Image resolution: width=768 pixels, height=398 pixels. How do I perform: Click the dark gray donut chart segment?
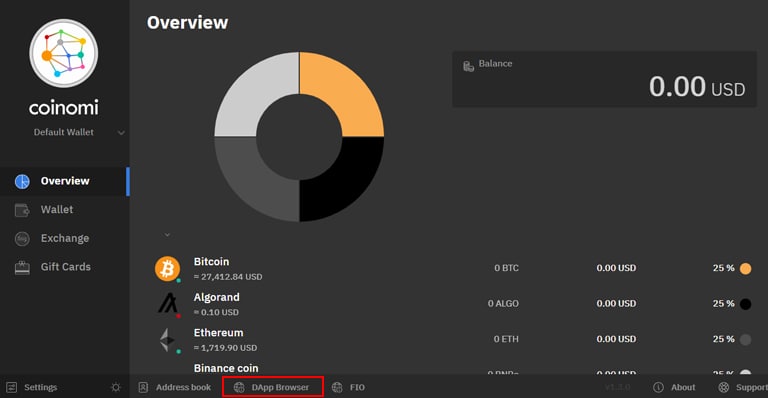(254, 182)
